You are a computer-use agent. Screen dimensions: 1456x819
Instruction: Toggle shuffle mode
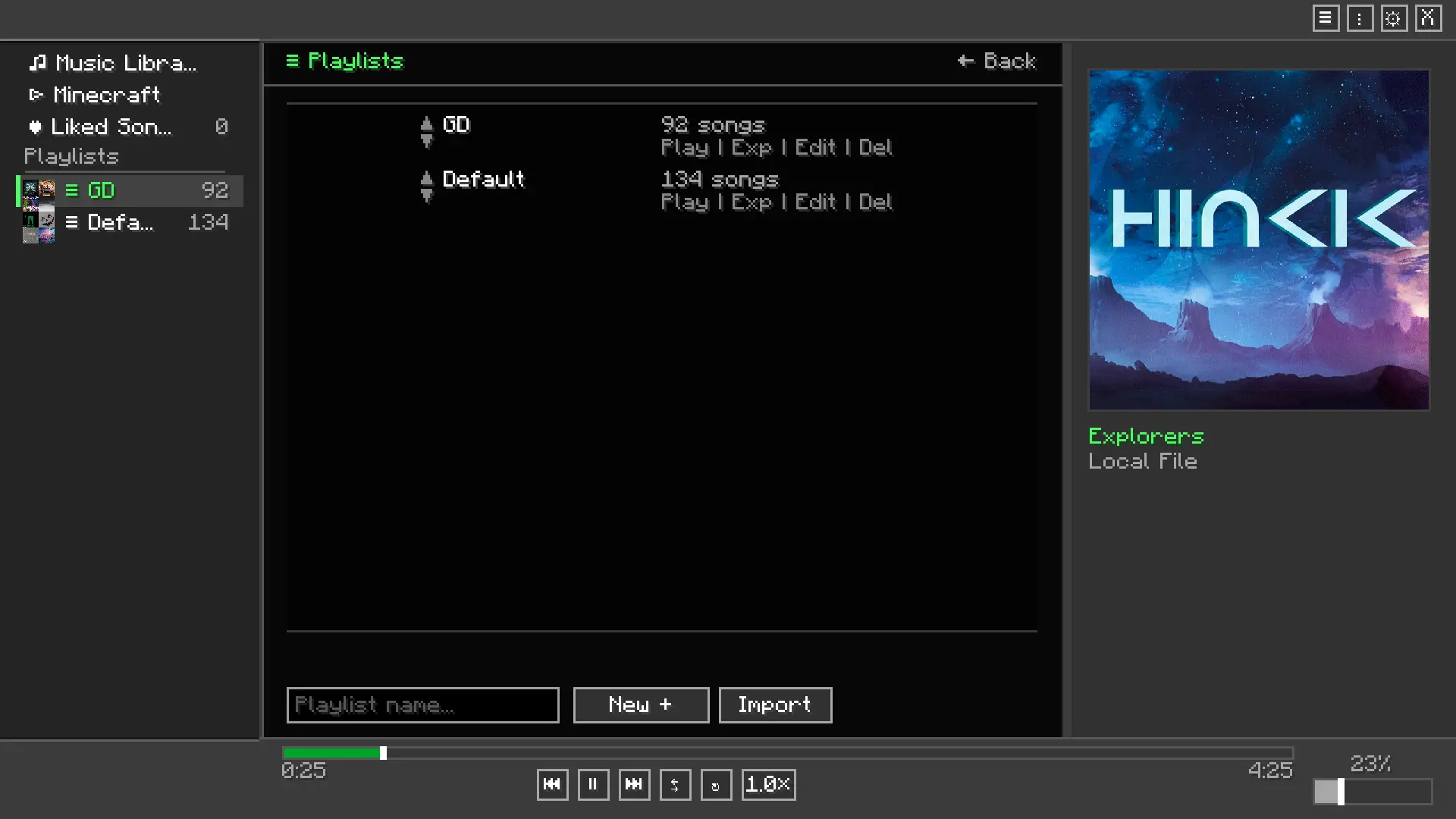[x=675, y=784]
